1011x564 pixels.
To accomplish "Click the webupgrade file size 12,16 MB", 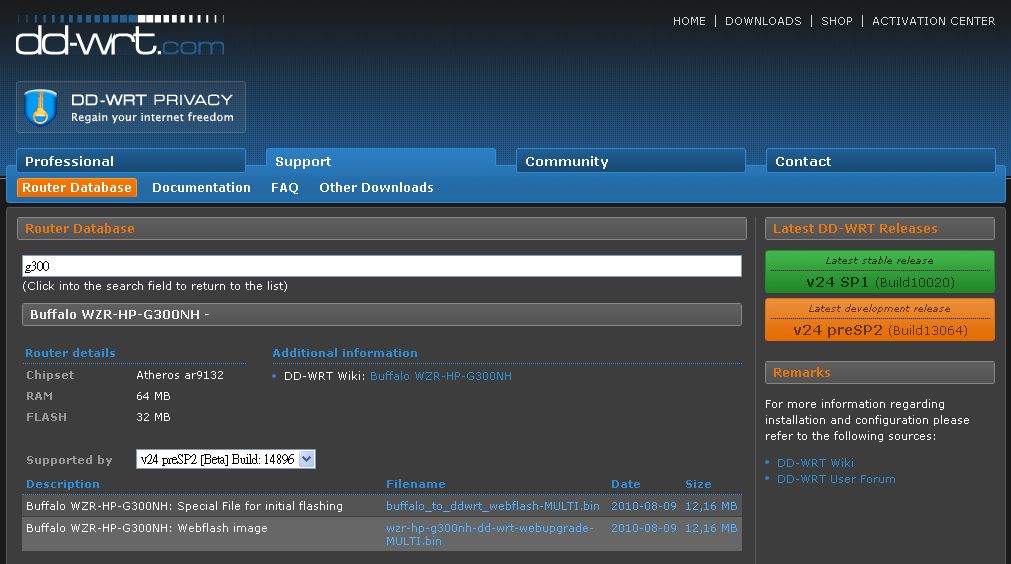I will [711, 528].
